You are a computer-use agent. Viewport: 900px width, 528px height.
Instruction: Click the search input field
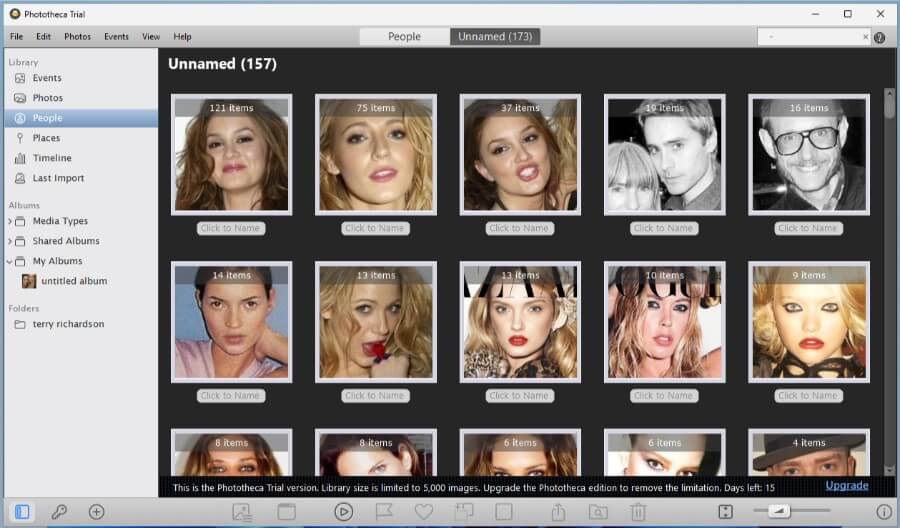click(x=810, y=37)
